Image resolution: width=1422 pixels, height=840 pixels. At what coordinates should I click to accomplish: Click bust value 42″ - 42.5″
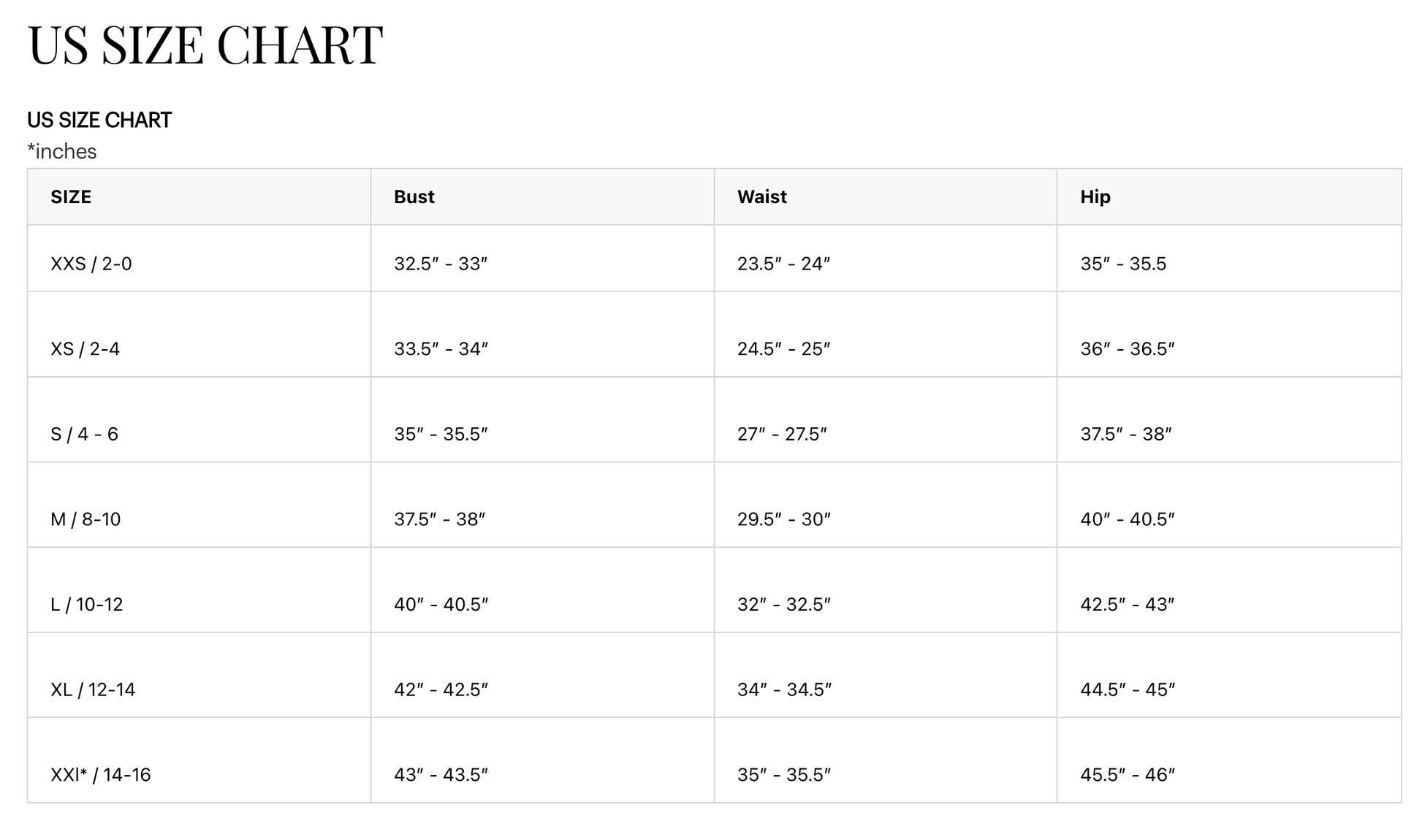(x=441, y=690)
